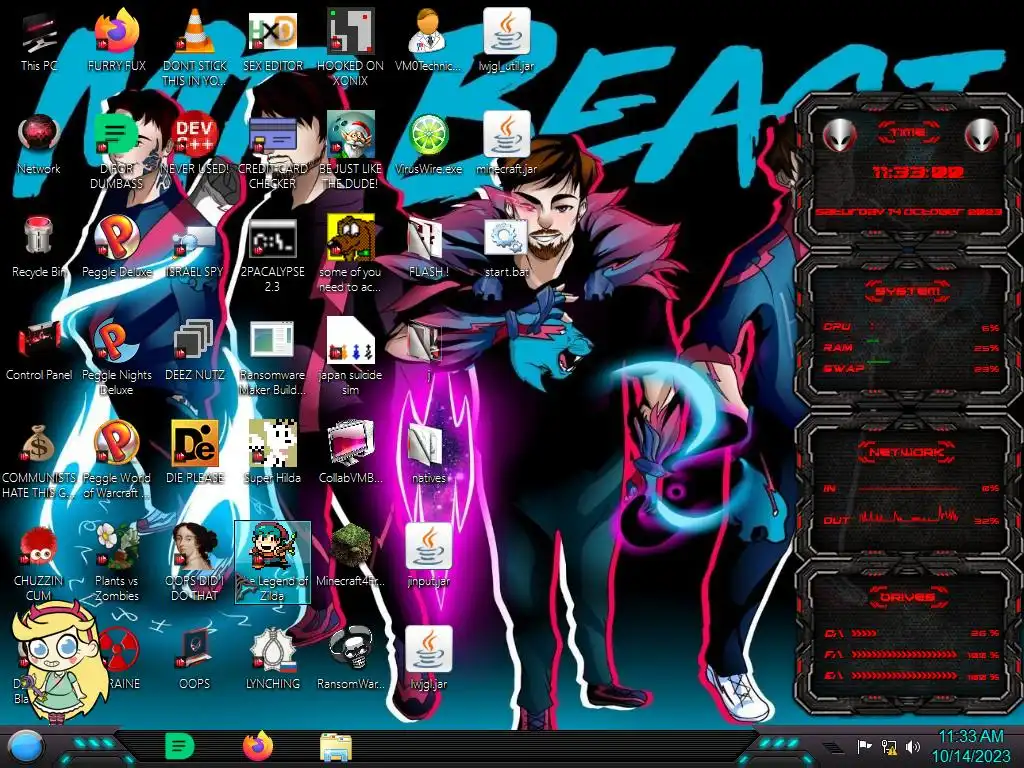Select the Minecraft4Fr... grass block icon
Image resolution: width=1024 pixels, height=768 pixels.
[350, 556]
